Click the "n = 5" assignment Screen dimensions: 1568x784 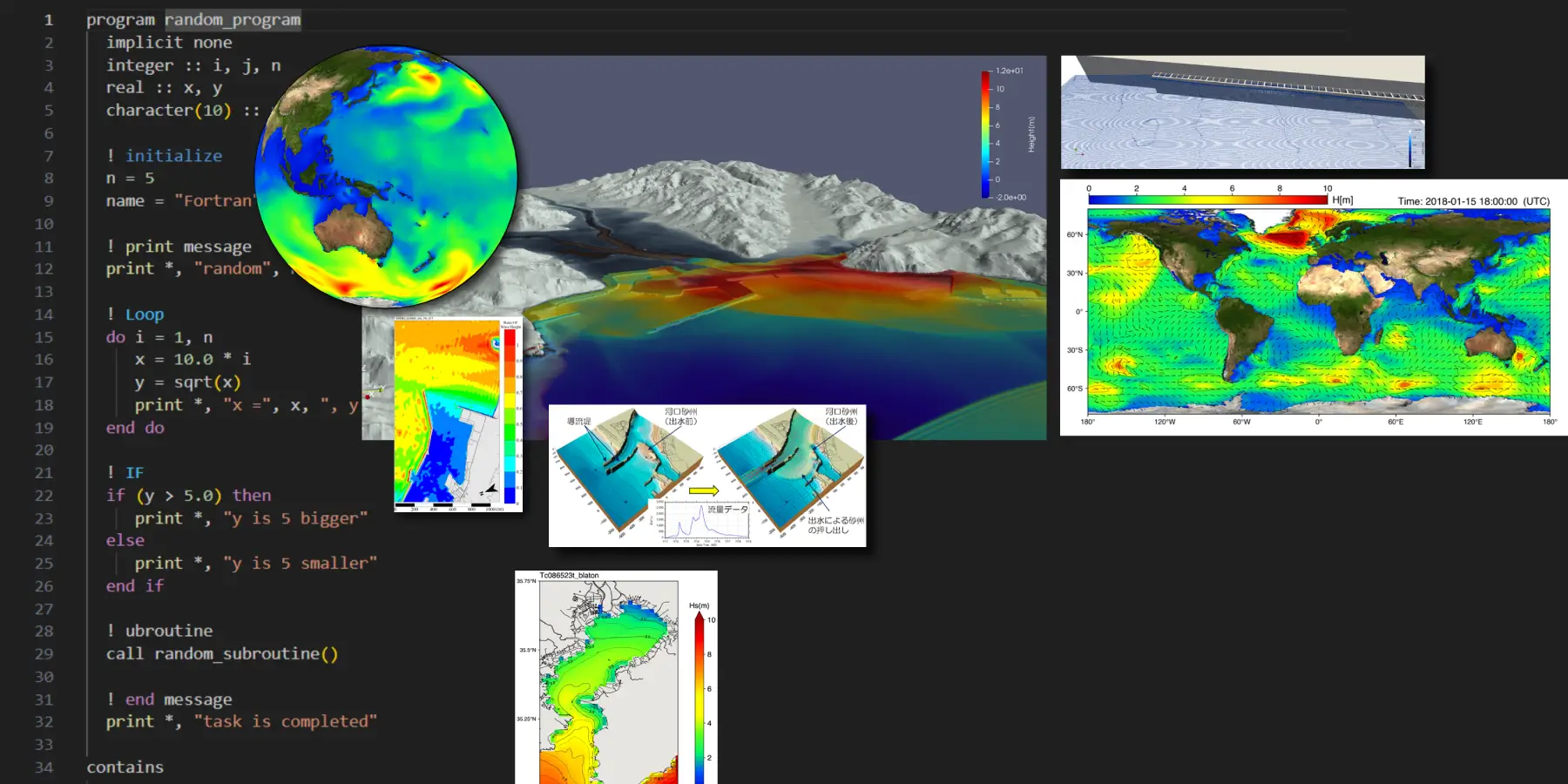130,179
